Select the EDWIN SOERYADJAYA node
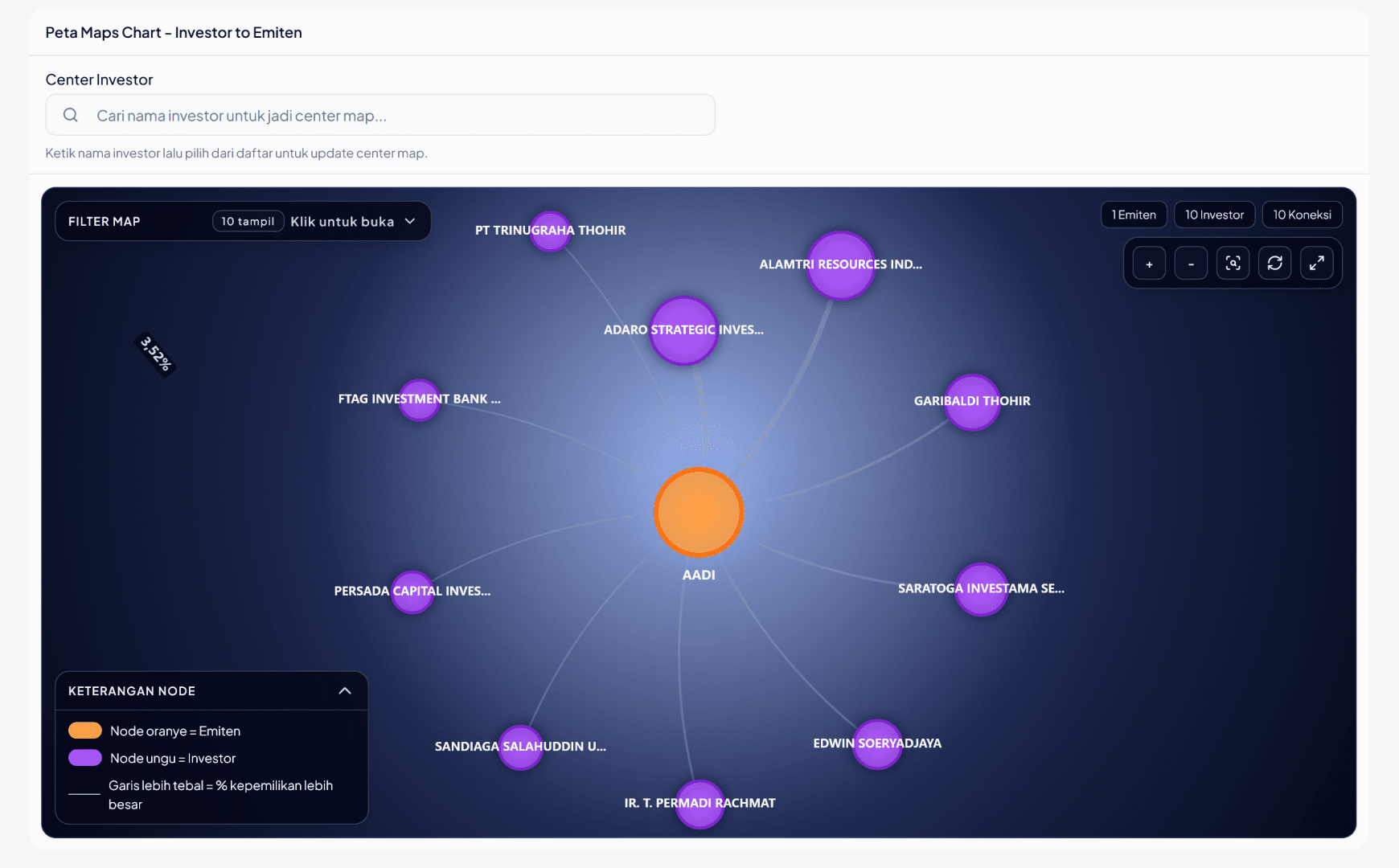 (x=877, y=744)
